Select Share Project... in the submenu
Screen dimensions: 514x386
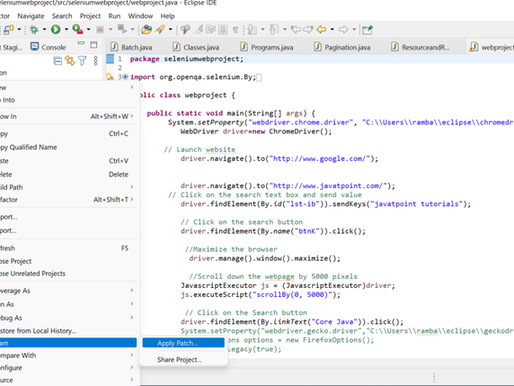click(183, 360)
